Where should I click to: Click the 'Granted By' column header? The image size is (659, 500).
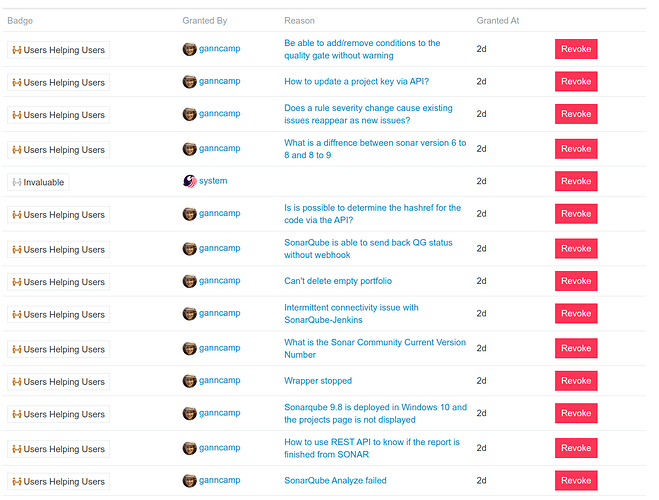point(205,21)
